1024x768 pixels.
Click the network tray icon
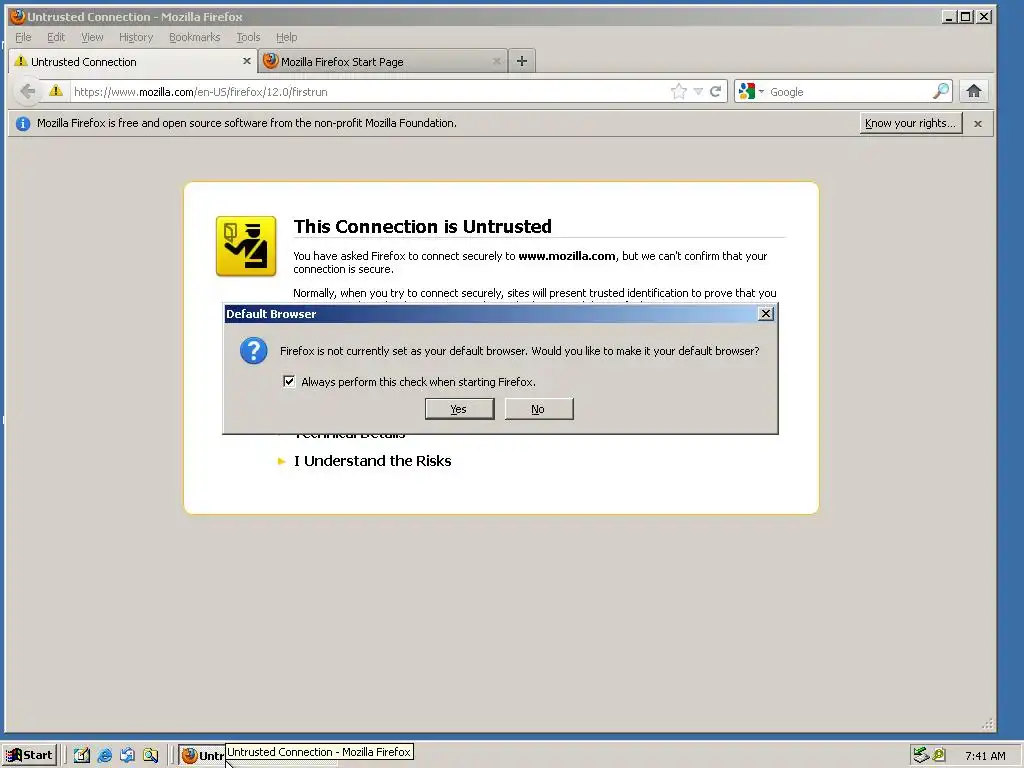[921, 755]
